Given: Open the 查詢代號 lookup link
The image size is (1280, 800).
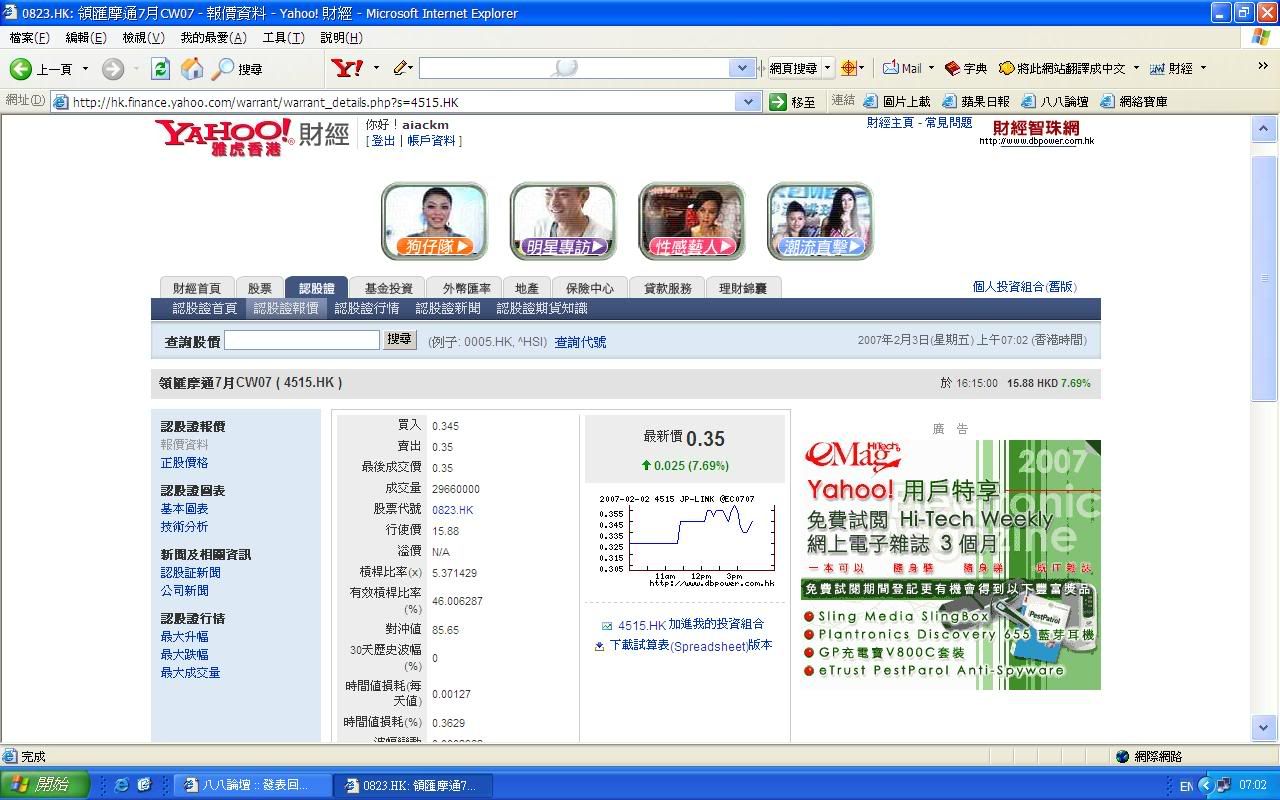Looking at the screenshot, I should point(580,342).
